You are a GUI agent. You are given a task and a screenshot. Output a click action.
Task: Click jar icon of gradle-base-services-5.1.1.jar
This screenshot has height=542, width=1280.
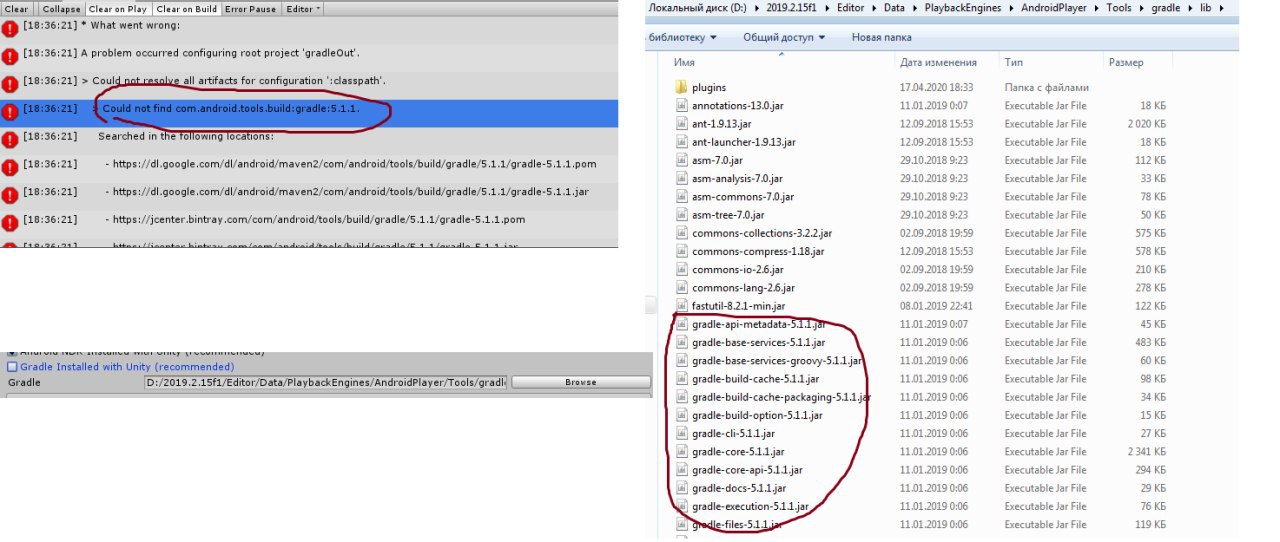click(x=682, y=342)
